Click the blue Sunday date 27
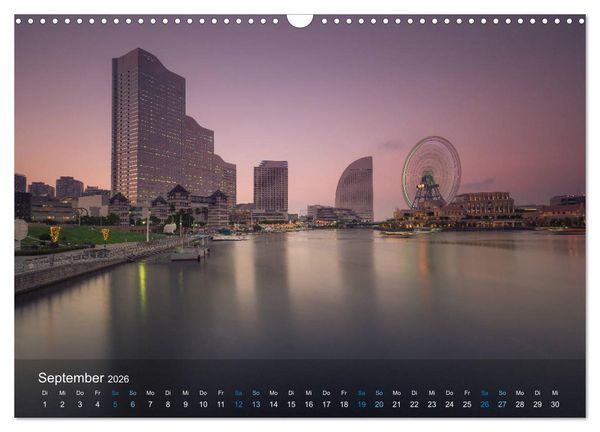Viewport: 600px width, 432px height. pos(502,404)
